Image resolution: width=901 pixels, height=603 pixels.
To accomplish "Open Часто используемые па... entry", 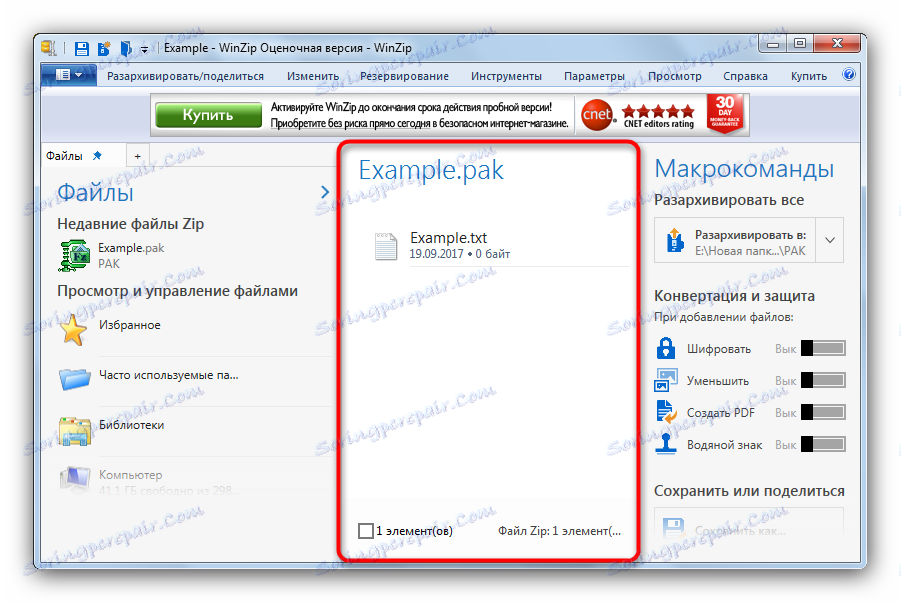I will (168, 375).
